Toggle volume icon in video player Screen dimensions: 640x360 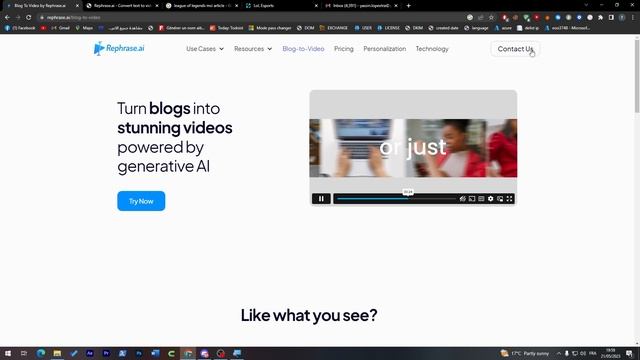(x=462, y=199)
